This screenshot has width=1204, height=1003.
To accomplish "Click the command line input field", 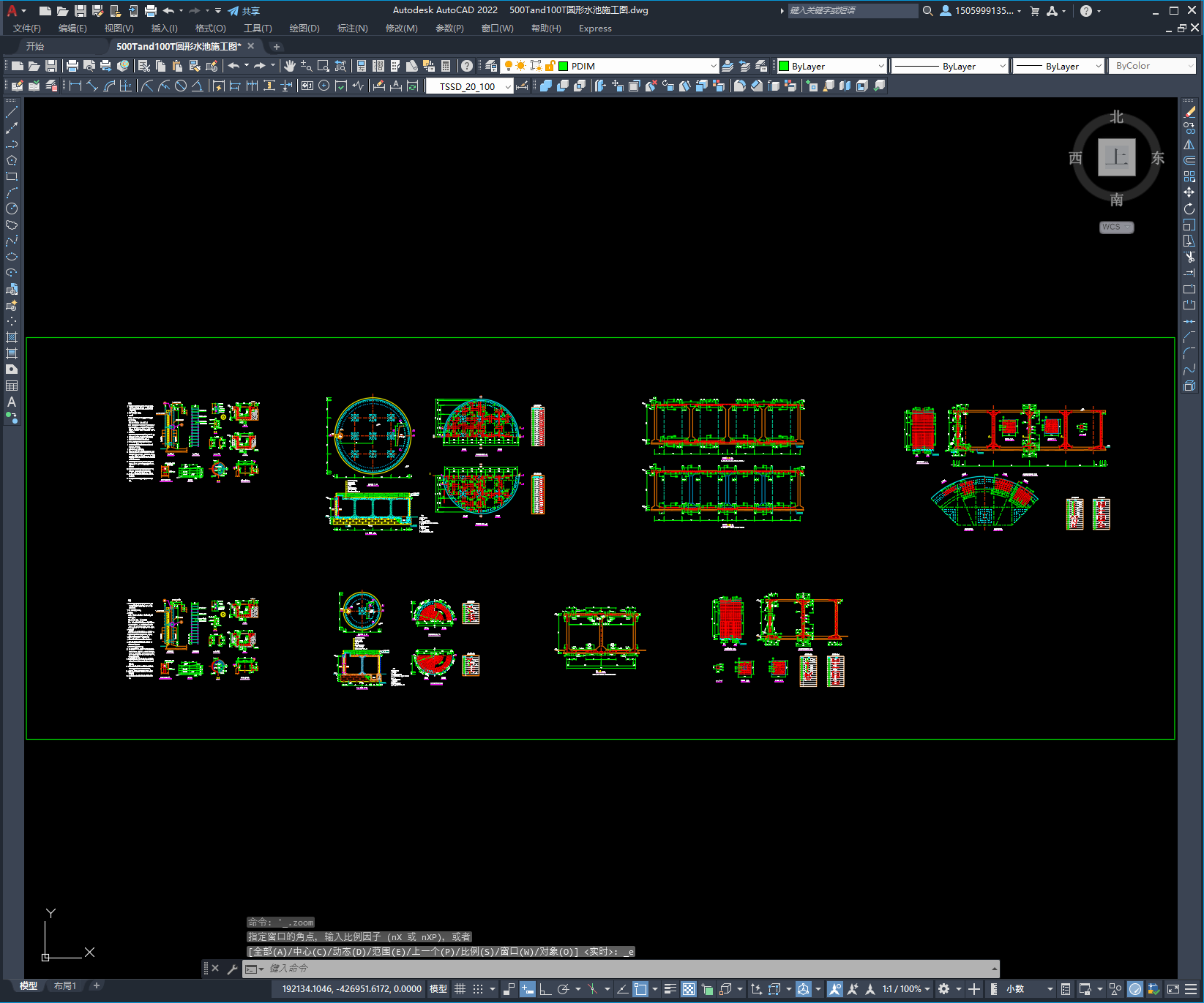I will [620, 969].
